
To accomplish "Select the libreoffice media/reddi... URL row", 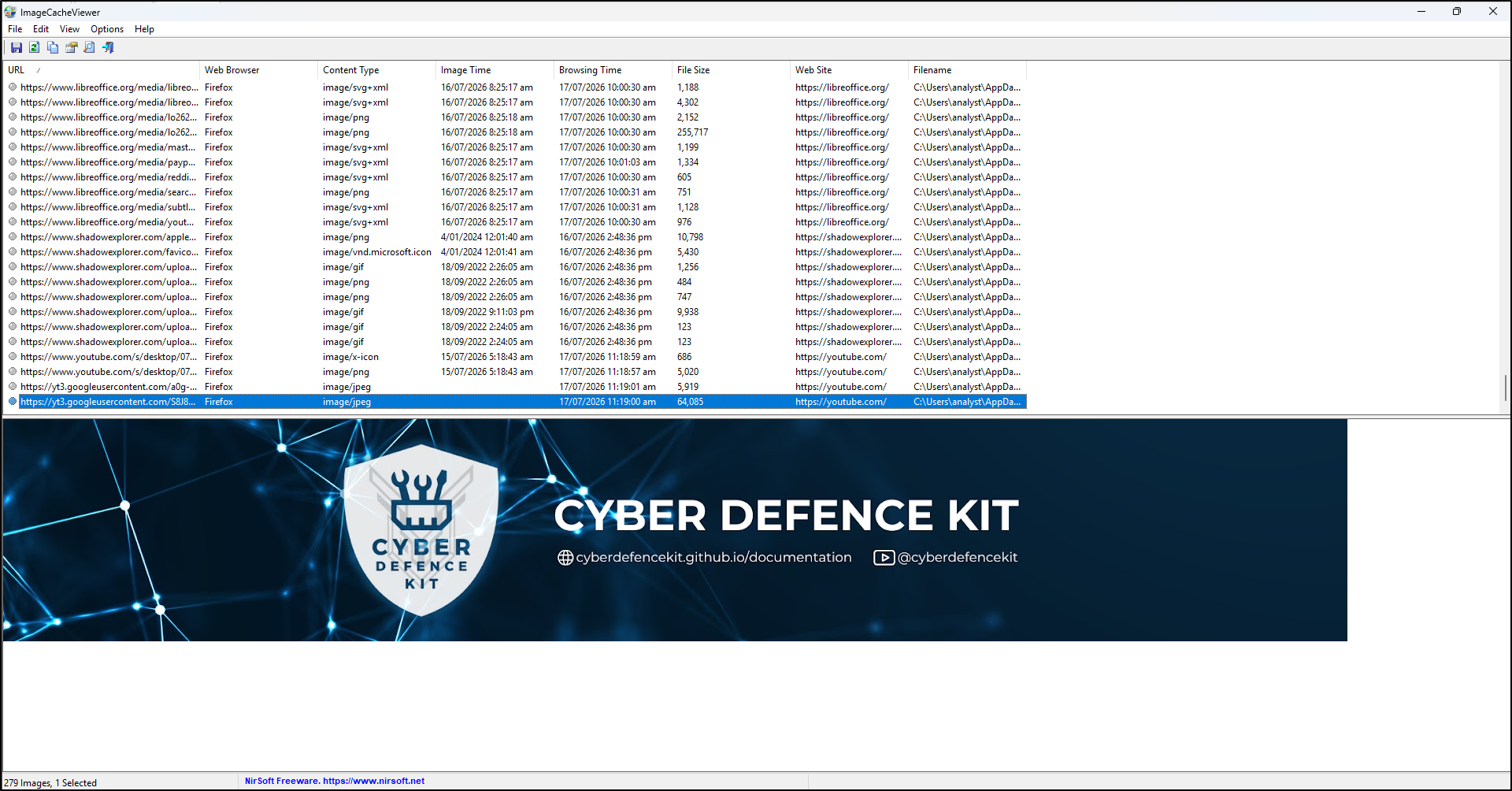I will (x=515, y=177).
